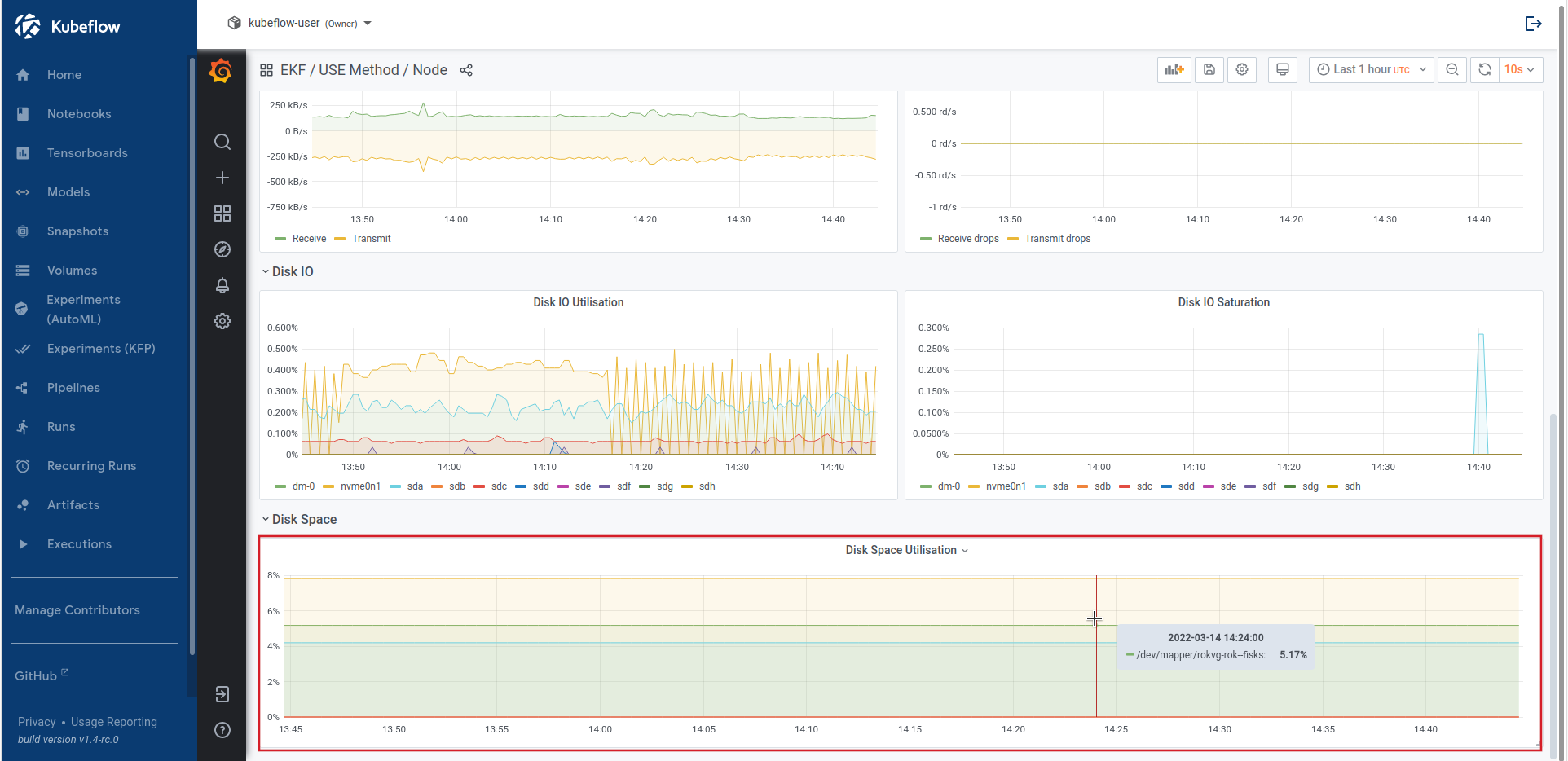Refresh the dashboard

coord(1485,70)
